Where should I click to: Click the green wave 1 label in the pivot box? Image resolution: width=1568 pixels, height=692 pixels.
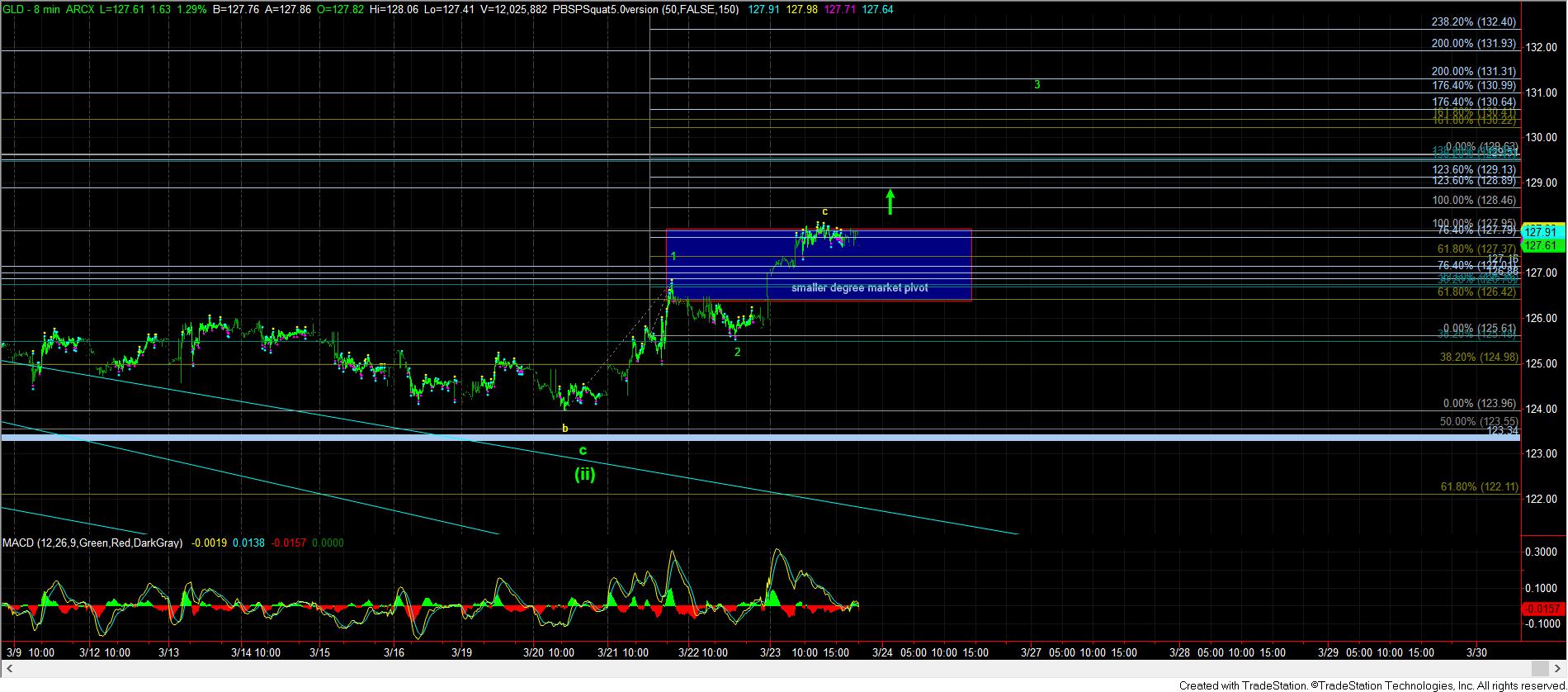673,257
